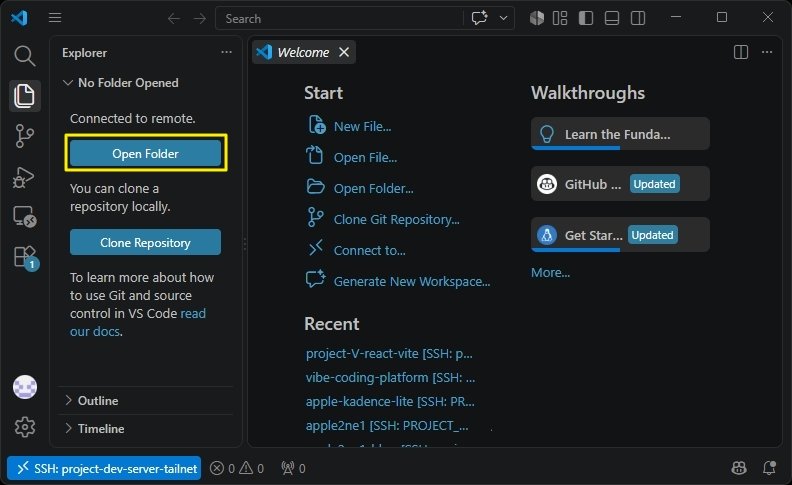The width and height of the screenshot is (792, 485).
Task: Click the SSH: project-dev-server-tailnet remote indicator
Action: pos(104,468)
